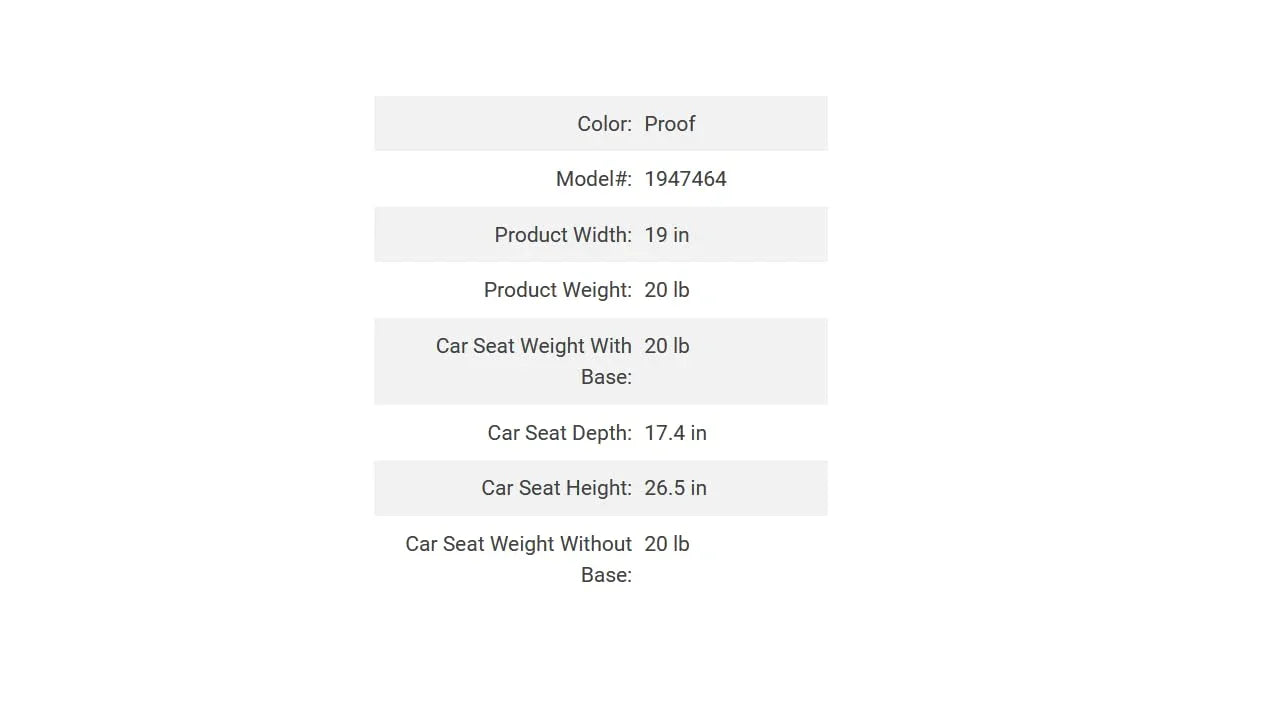Click the "Product Width:" label

pos(562,235)
